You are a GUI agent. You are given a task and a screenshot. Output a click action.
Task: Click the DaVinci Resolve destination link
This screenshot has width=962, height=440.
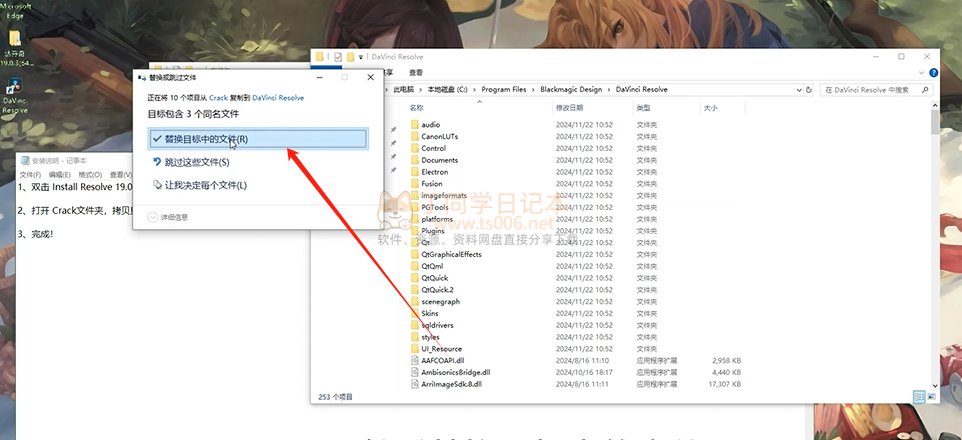coord(278,98)
